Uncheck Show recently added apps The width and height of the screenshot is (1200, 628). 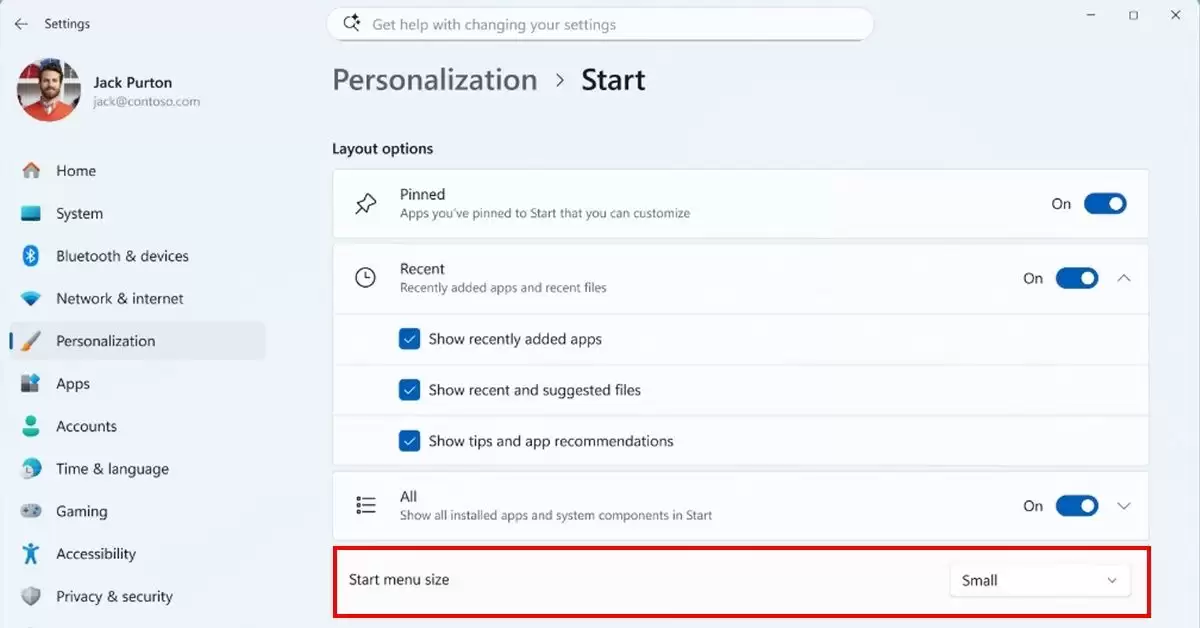tap(409, 339)
